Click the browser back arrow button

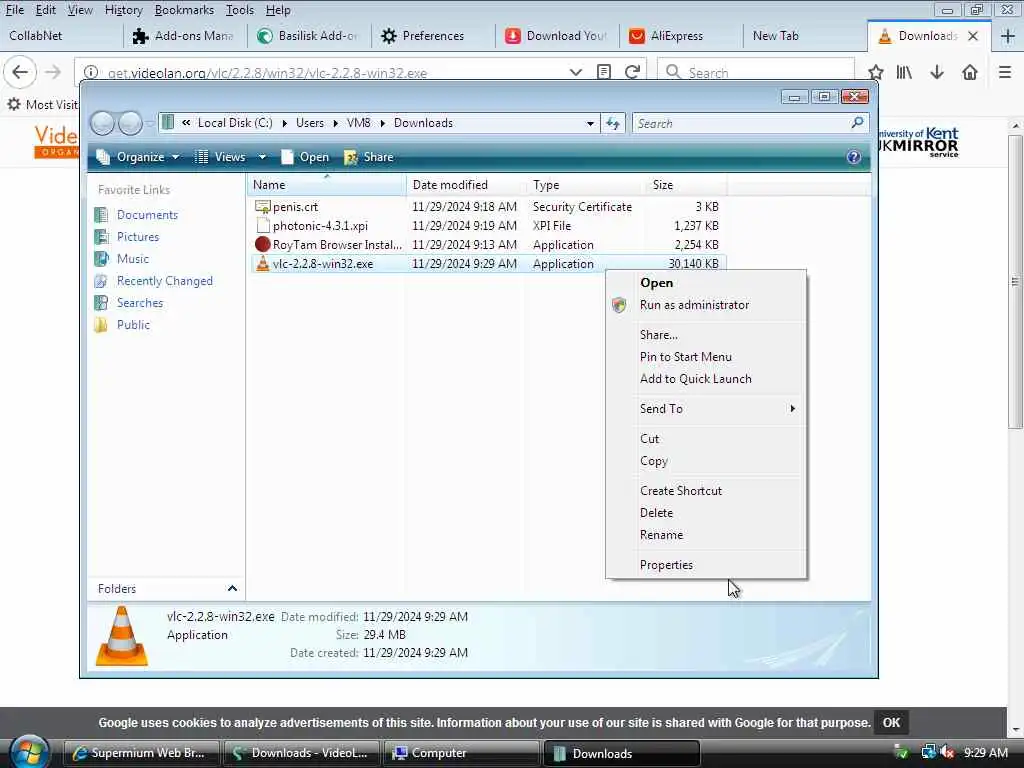click(x=20, y=72)
